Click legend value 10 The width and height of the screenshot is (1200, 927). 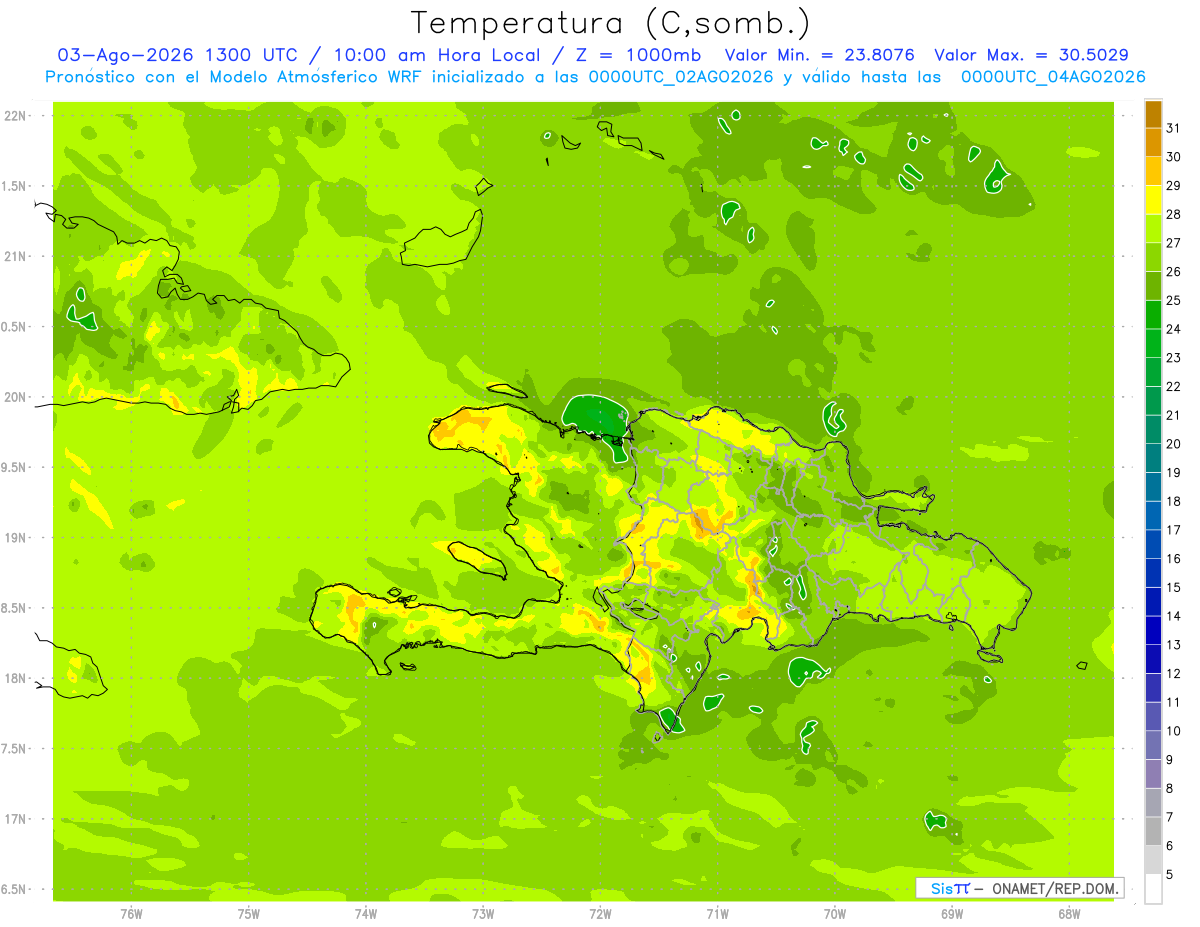[x=1174, y=731]
